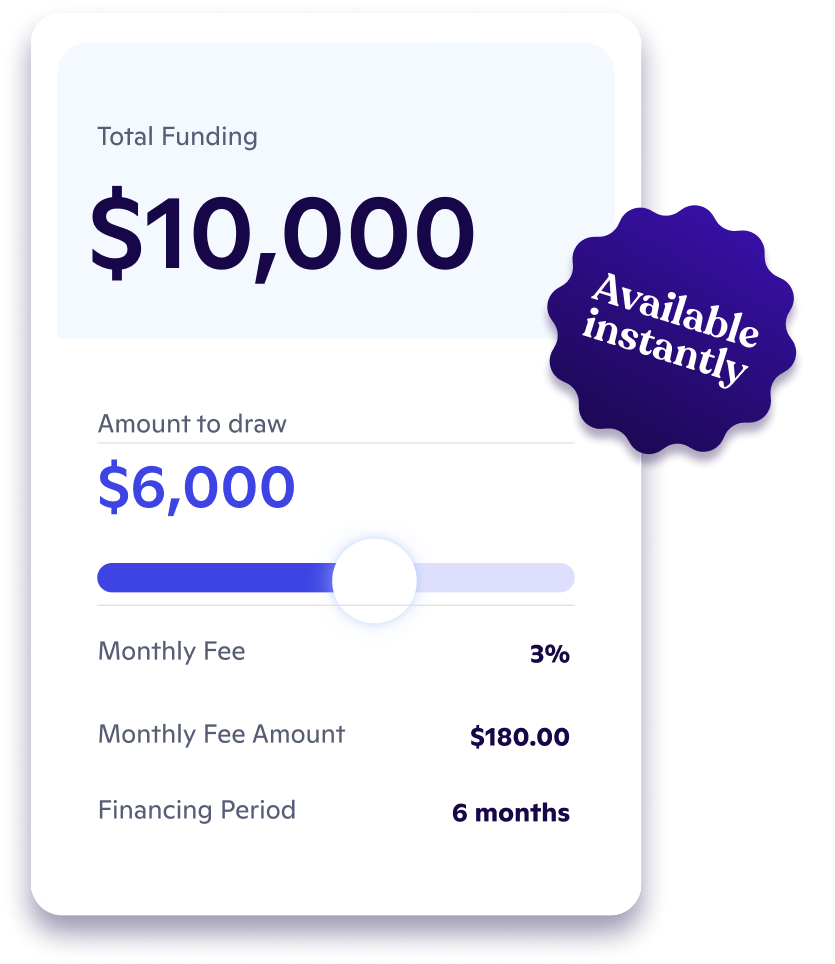835x964 pixels.
Task: Click the Monthly Fee label
Action: click(x=171, y=652)
